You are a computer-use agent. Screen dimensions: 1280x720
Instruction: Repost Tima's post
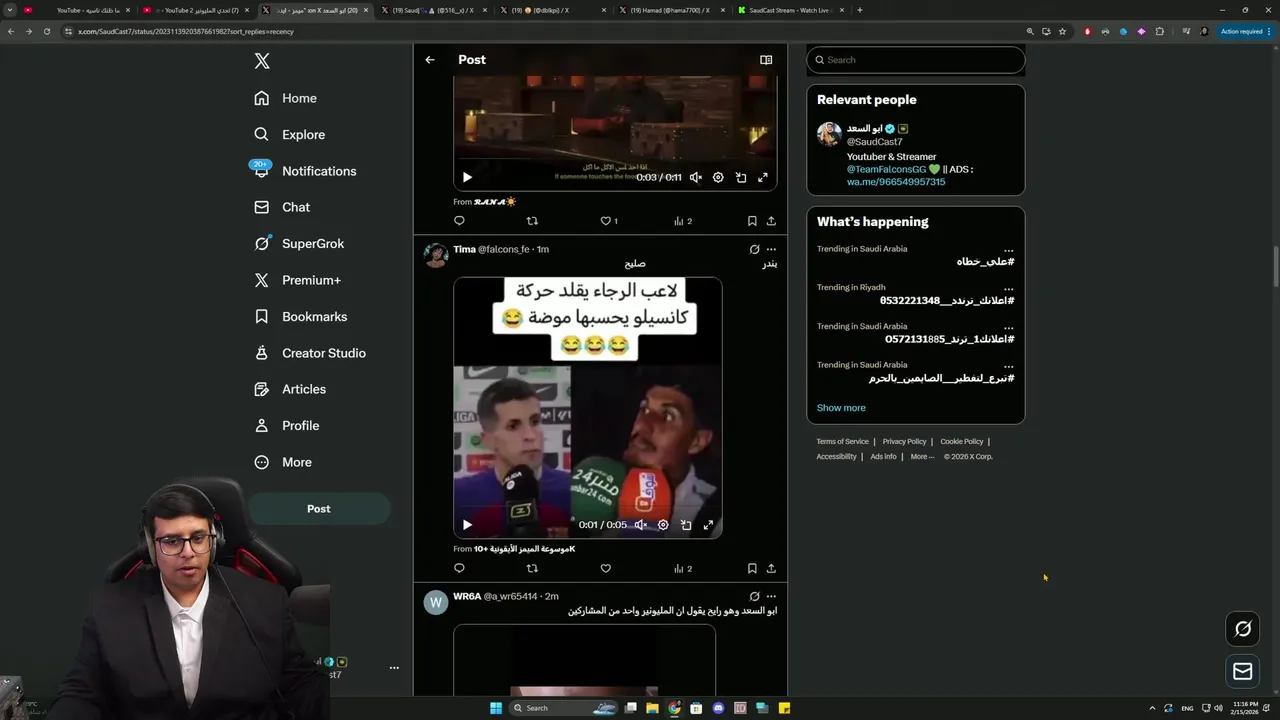pyautogui.click(x=532, y=568)
